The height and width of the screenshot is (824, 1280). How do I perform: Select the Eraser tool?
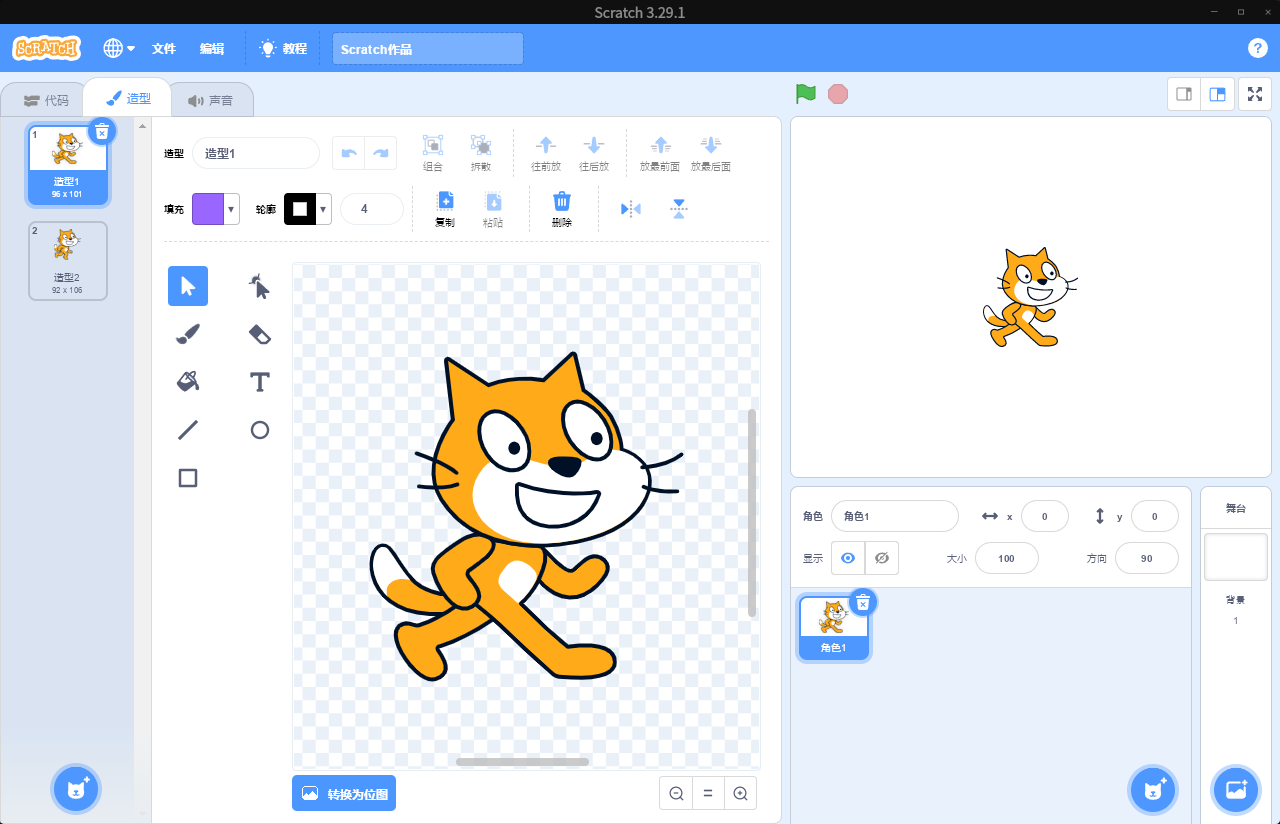[x=260, y=334]
